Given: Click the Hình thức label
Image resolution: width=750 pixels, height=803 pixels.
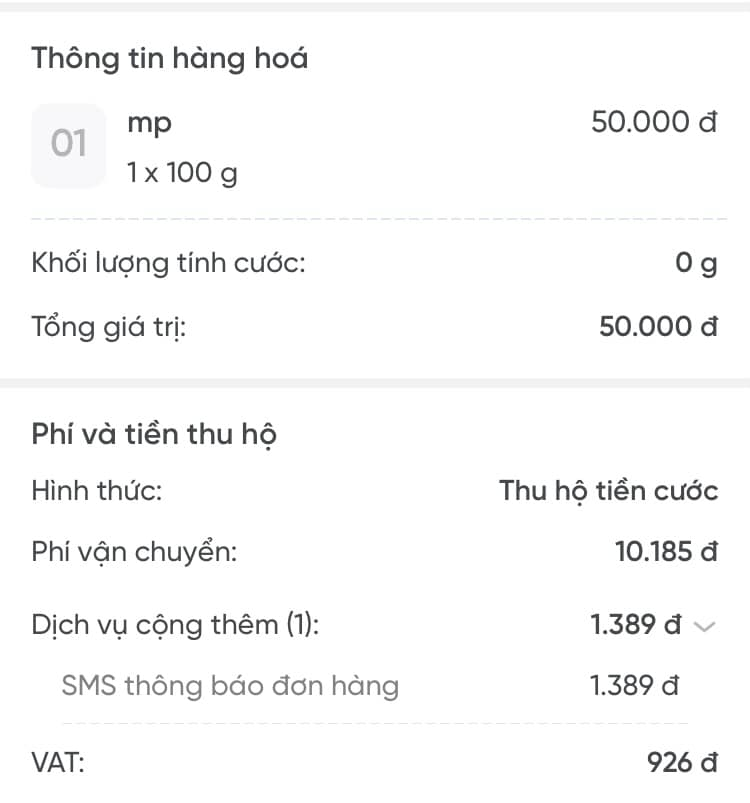Looking at the screenshot, I should [97, 491].
